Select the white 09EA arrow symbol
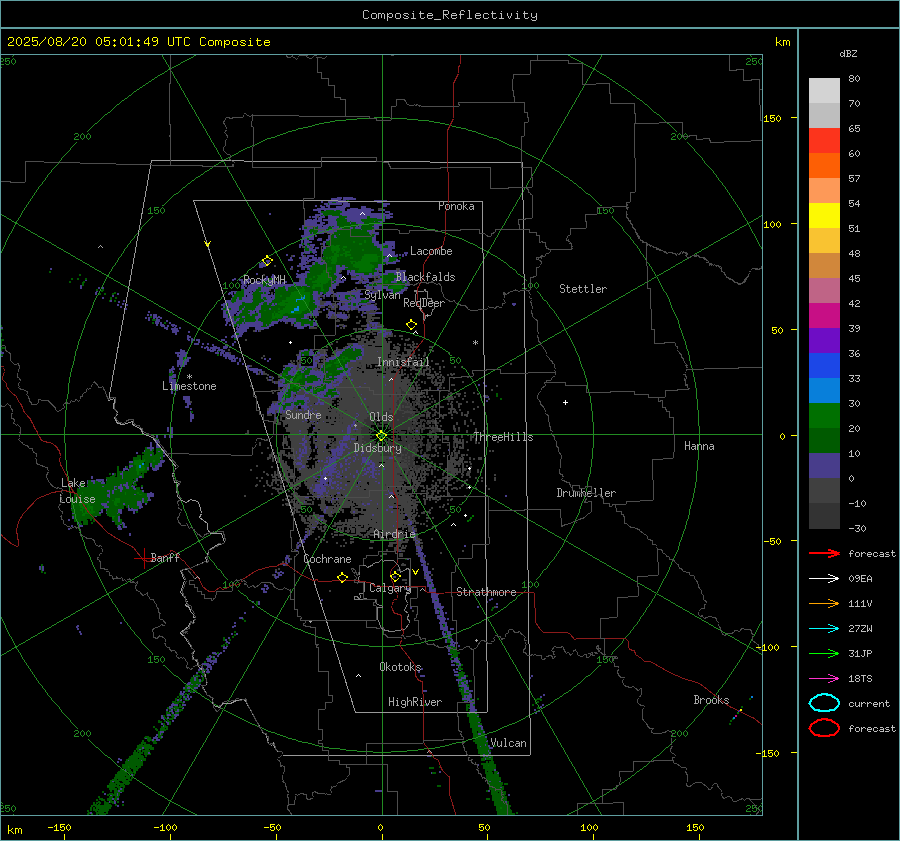Viewport: 900px width, 841px height. pos(824,578)
